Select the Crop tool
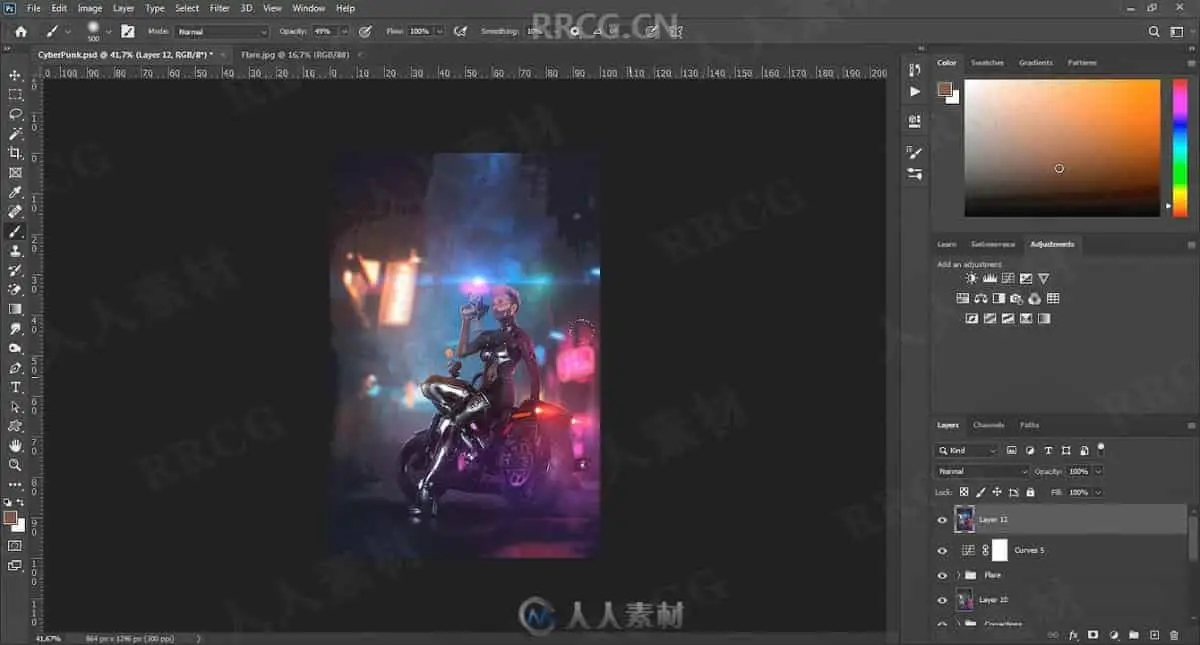 click(x=15, y=153)
